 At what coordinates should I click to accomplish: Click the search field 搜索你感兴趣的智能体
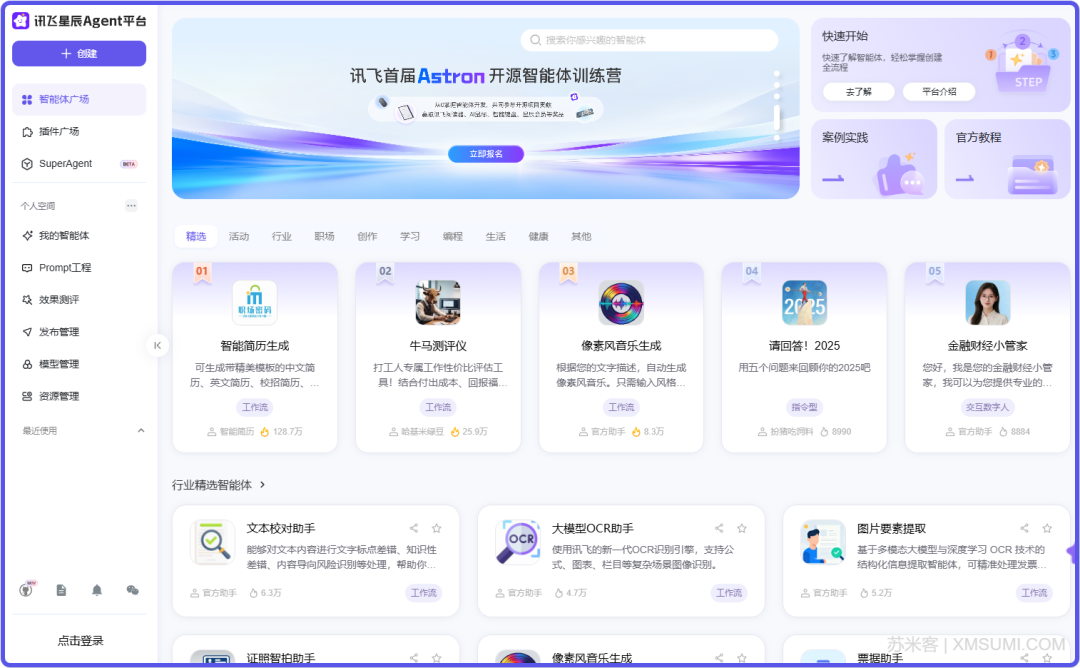[650, 40]
